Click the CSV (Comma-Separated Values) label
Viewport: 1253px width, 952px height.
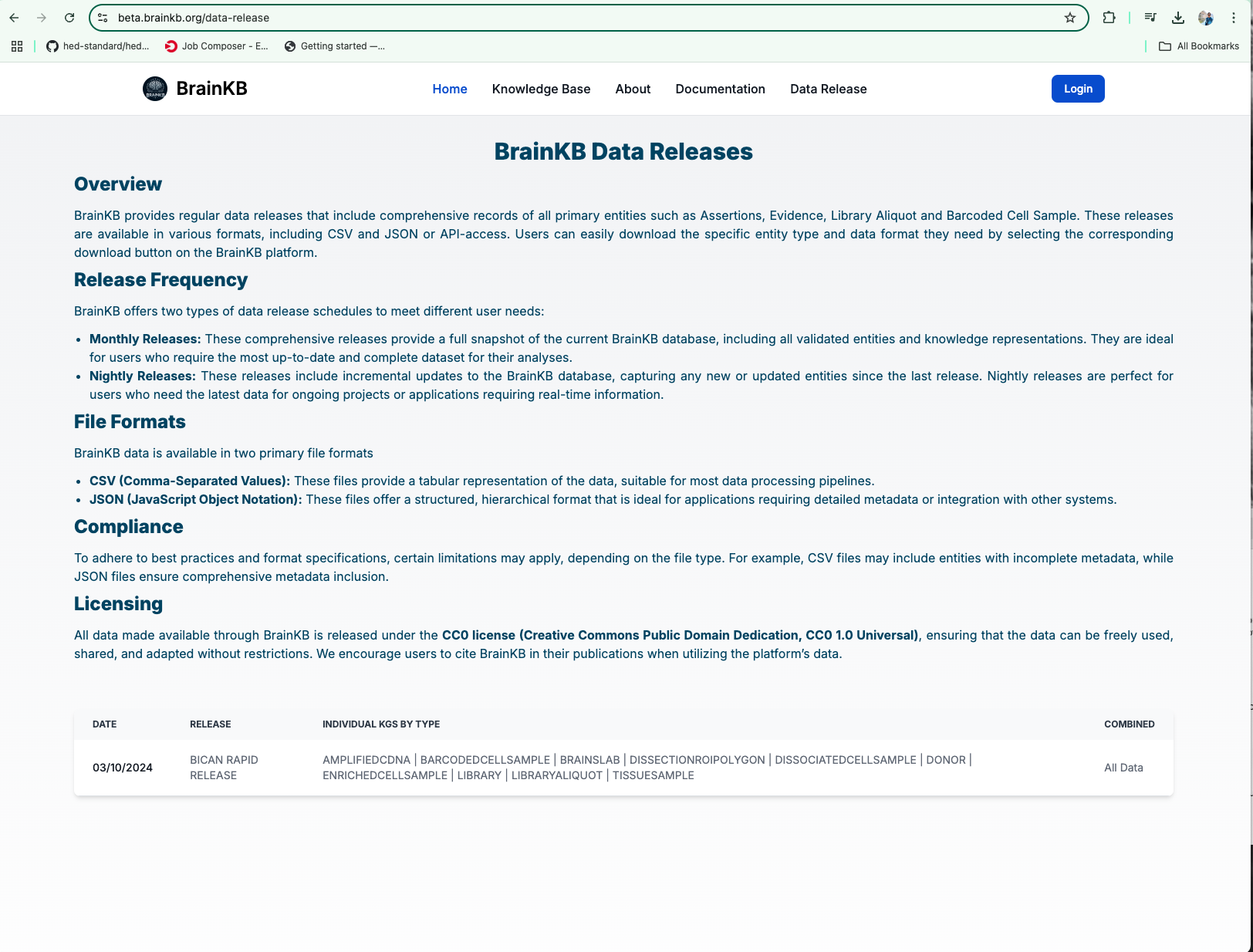tap(190, 481)
